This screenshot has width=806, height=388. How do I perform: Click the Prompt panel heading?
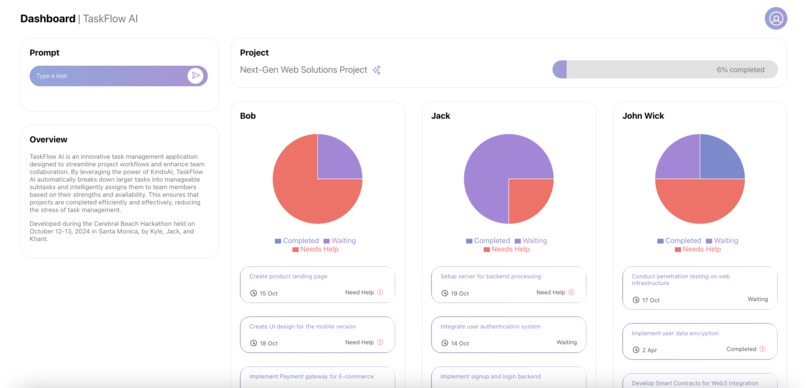pyautogui.click(x=44, y=53)
